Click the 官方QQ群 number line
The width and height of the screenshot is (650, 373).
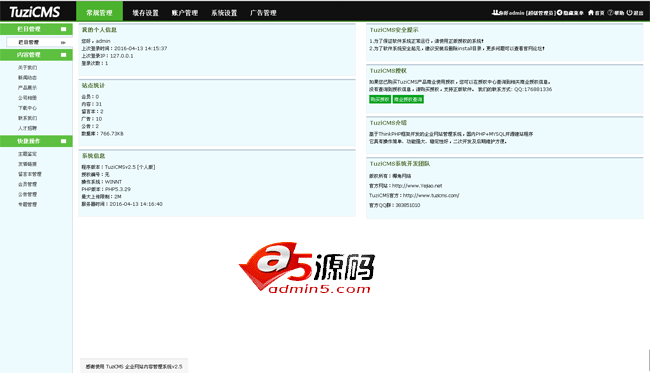394,205
